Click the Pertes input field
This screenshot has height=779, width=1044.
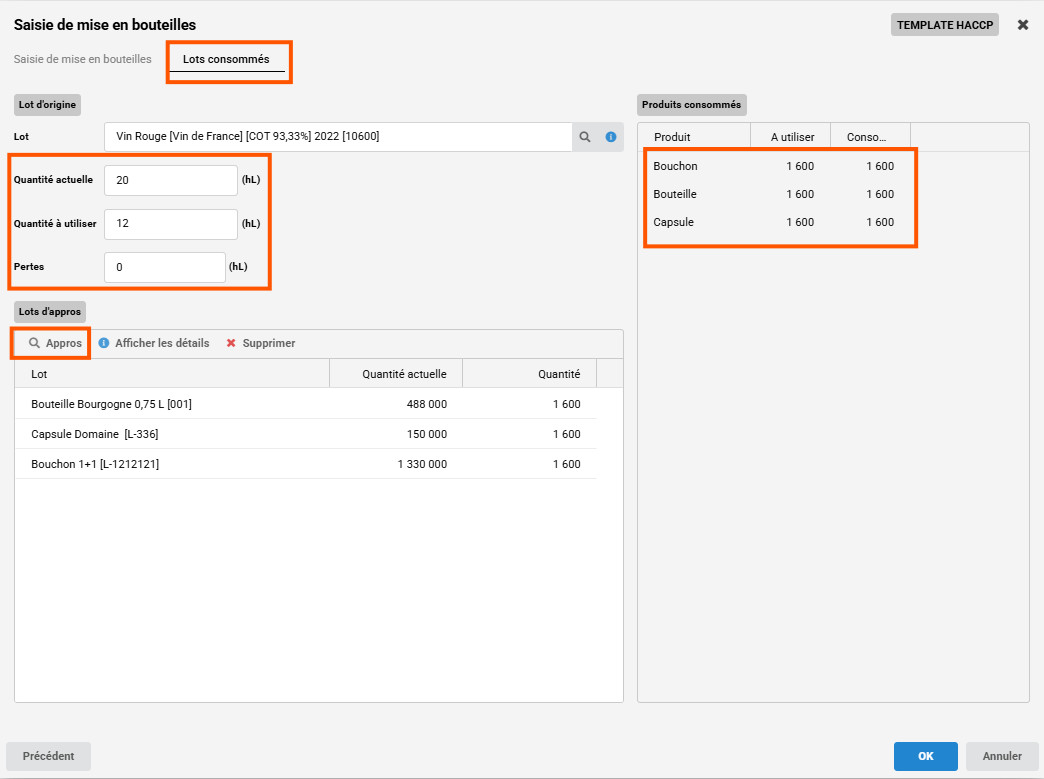[x=164, y=267]
